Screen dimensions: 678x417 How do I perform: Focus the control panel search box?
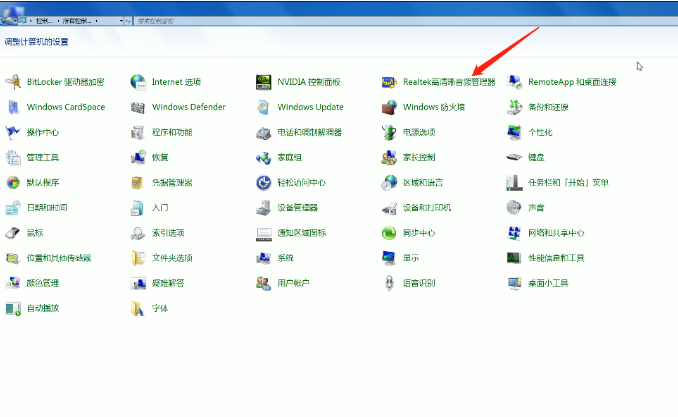[404, 21]
